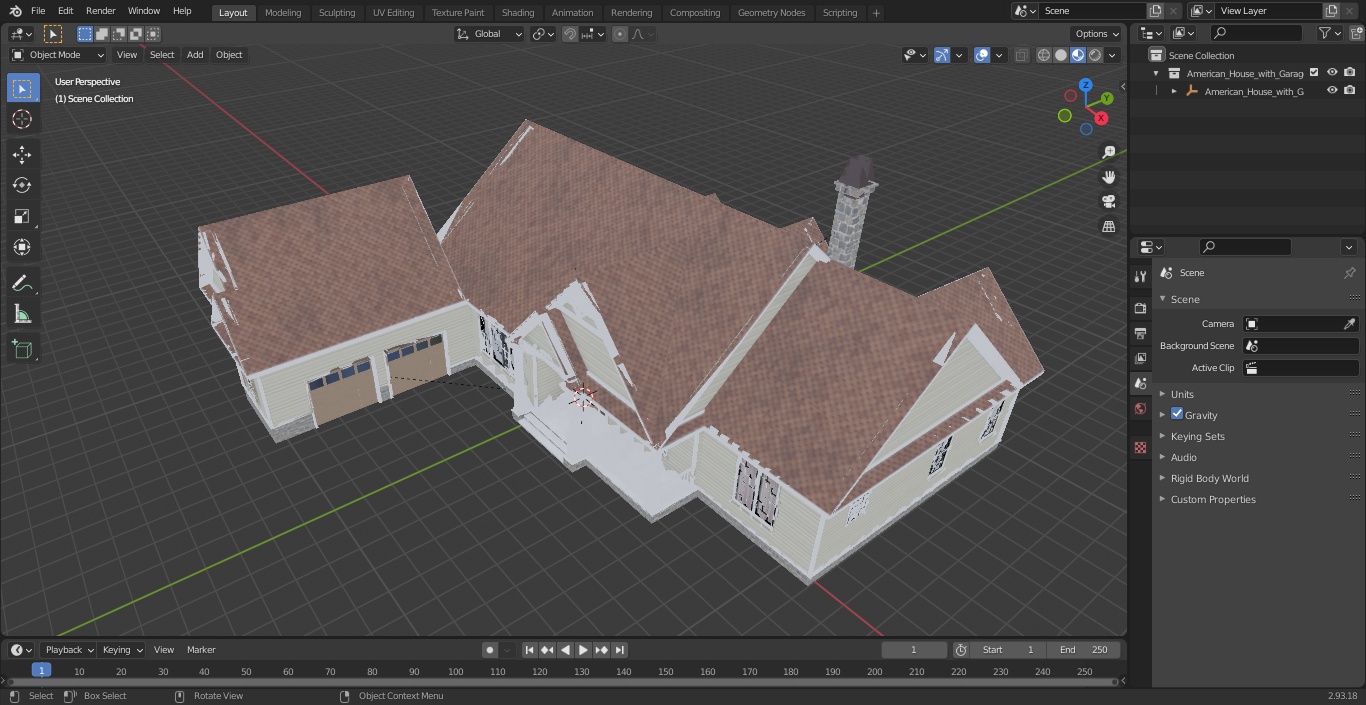Choose the Transform tool
This screenshot has height=705, width=1366.
(x=22, y=247)
